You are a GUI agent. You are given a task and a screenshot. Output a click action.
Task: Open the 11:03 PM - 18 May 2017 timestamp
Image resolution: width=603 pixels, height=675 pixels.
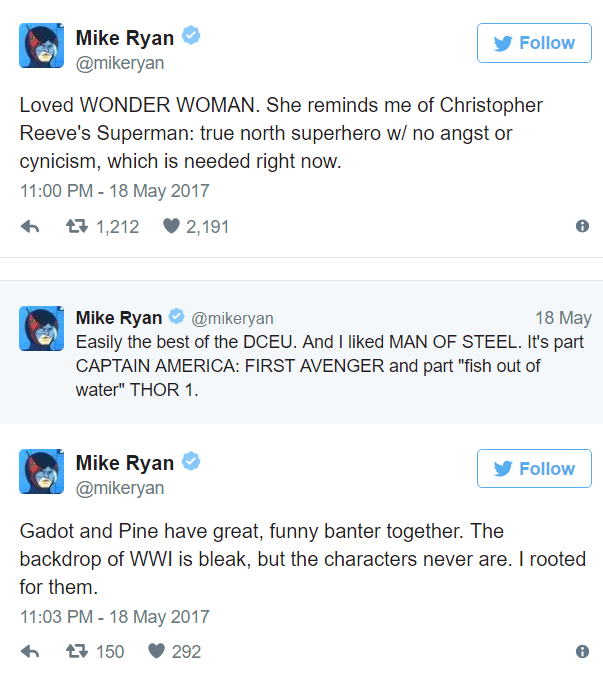point(114,616)
